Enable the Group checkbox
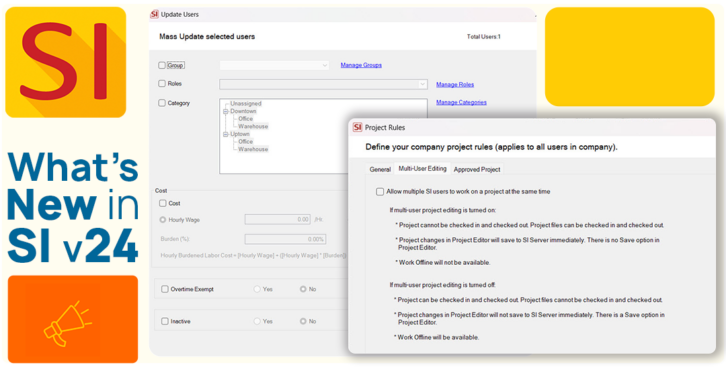This screenshot has height=367, width=726. point(162,65)
